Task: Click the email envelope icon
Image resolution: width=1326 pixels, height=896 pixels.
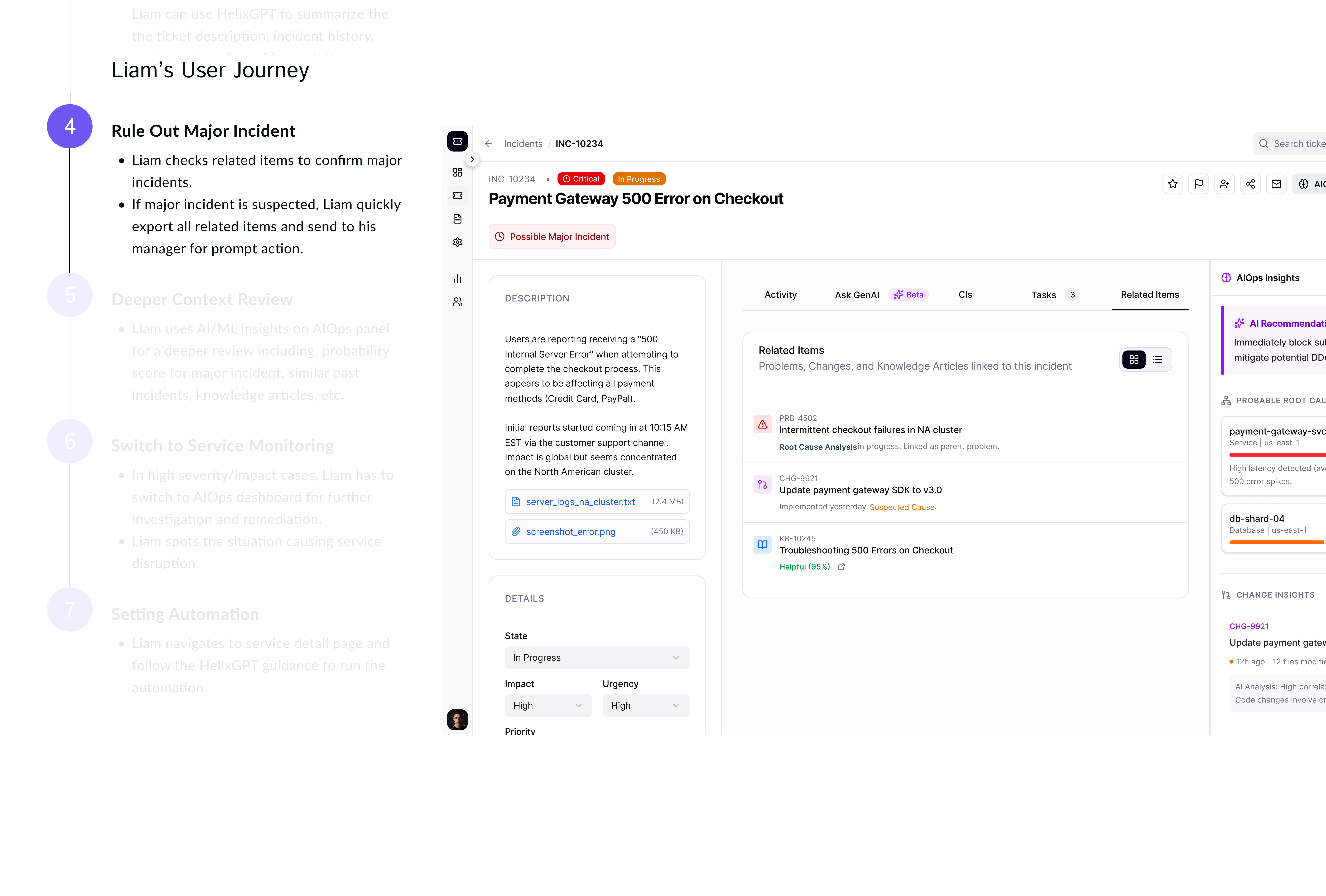Action: [1276, 184]
